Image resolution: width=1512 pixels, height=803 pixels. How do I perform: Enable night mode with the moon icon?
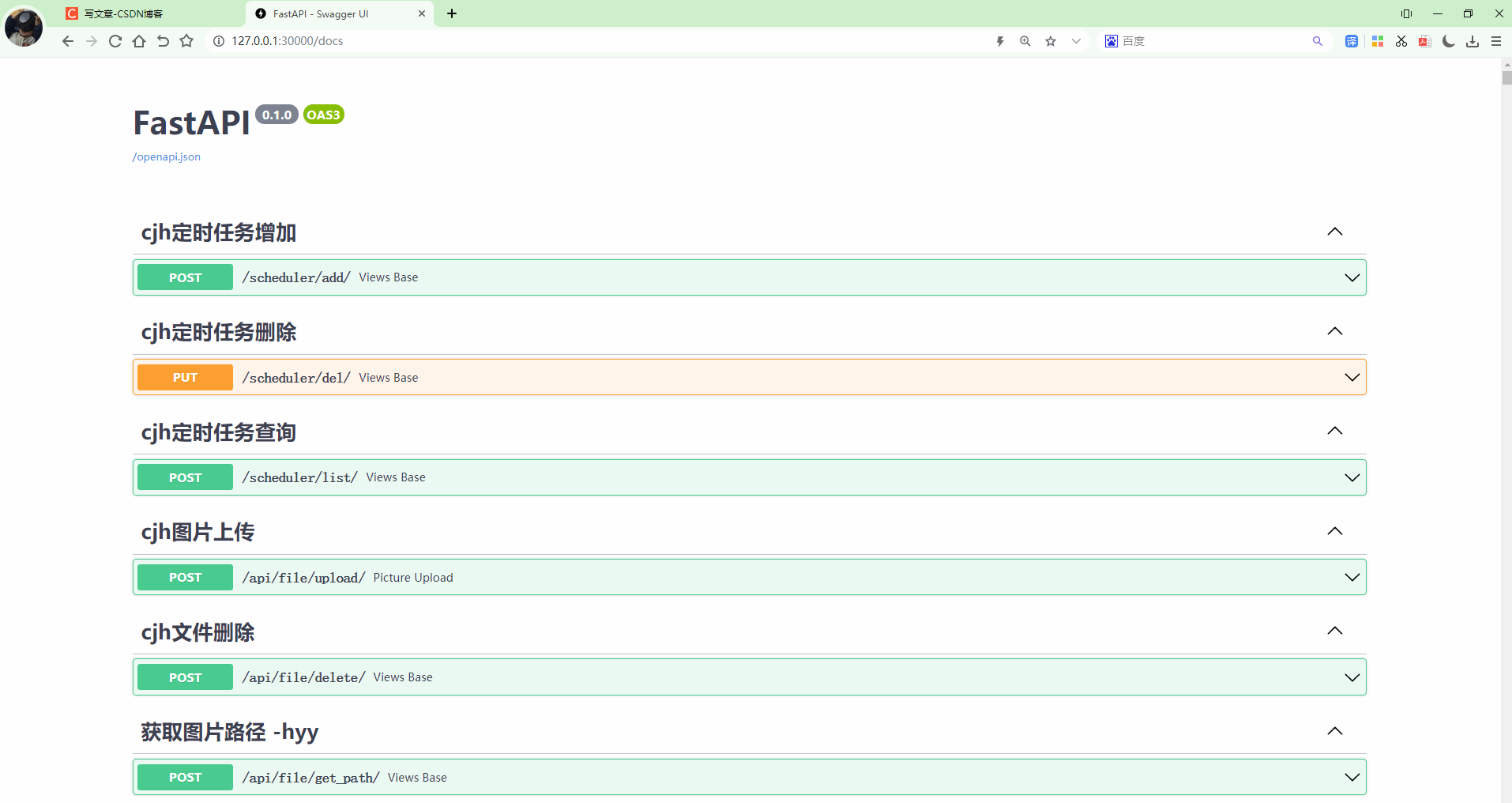click(x=1449, y=41)
